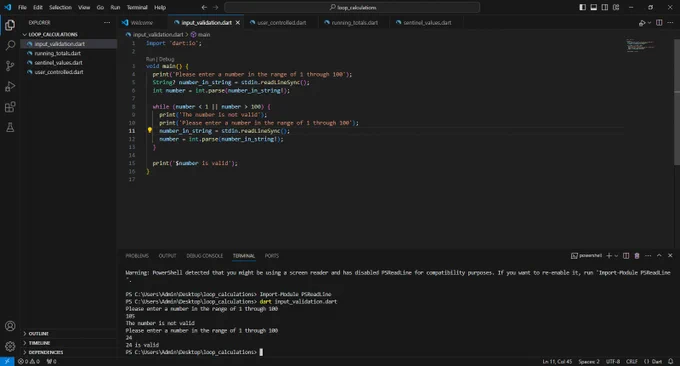This screenshot has width=680, height=366.
Task: Open the Explorer view in activity bar
Action: [x=10, y=25]
